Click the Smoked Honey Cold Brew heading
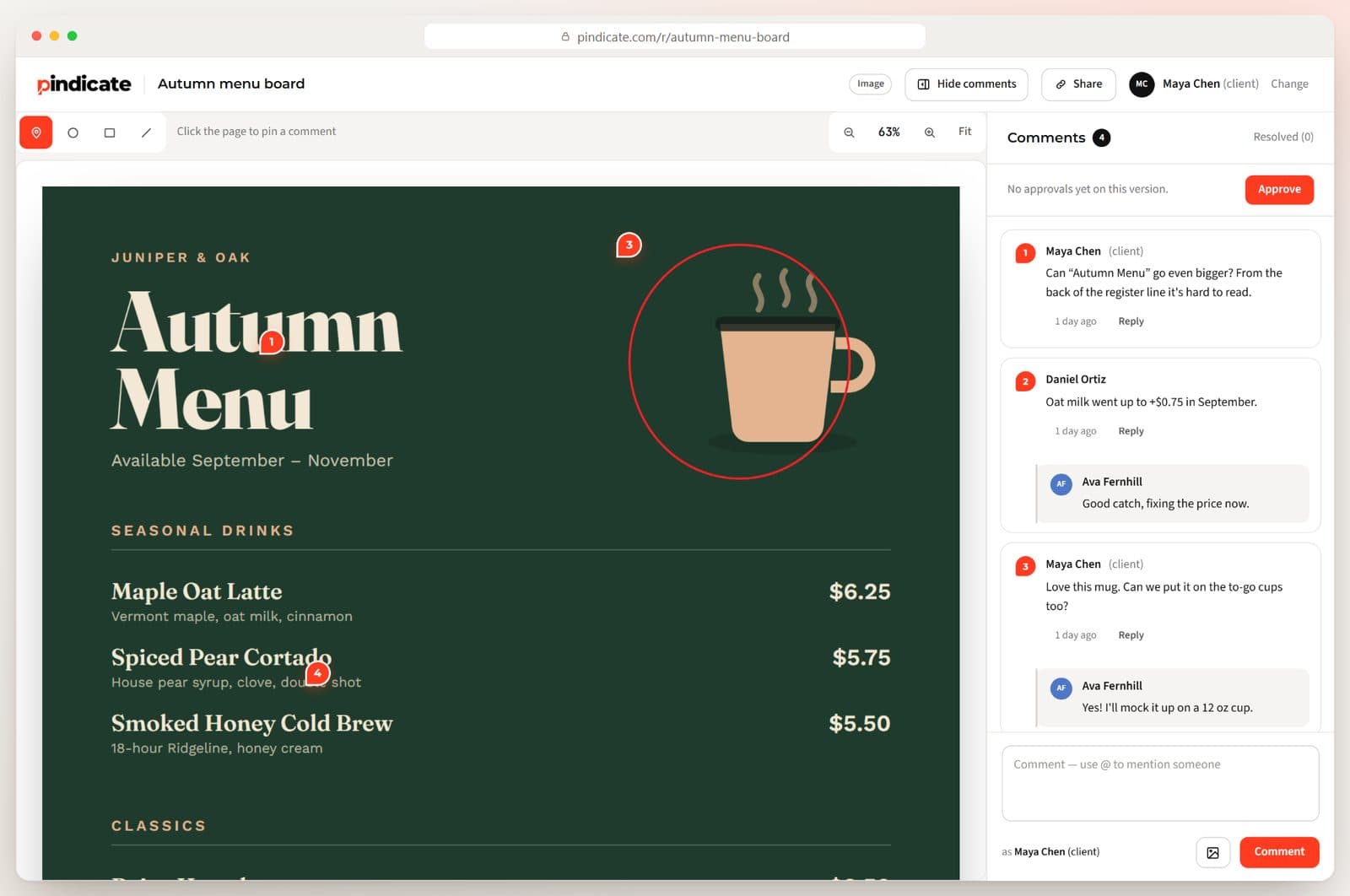Image resolution: width=1350 pixels, height=896 pixels. [251, 723]
